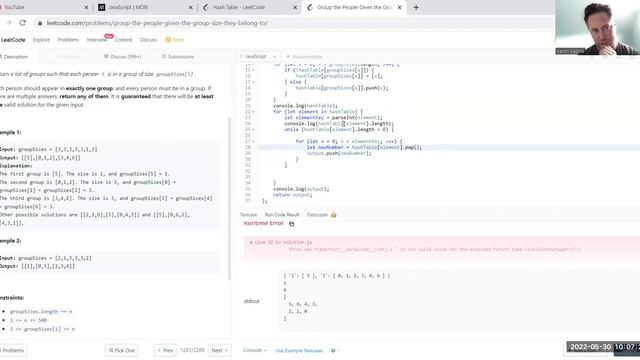Screen dimensions: 640x360
Task: Click the webcam video overlay thumbnail
Action: pos(597,27)
